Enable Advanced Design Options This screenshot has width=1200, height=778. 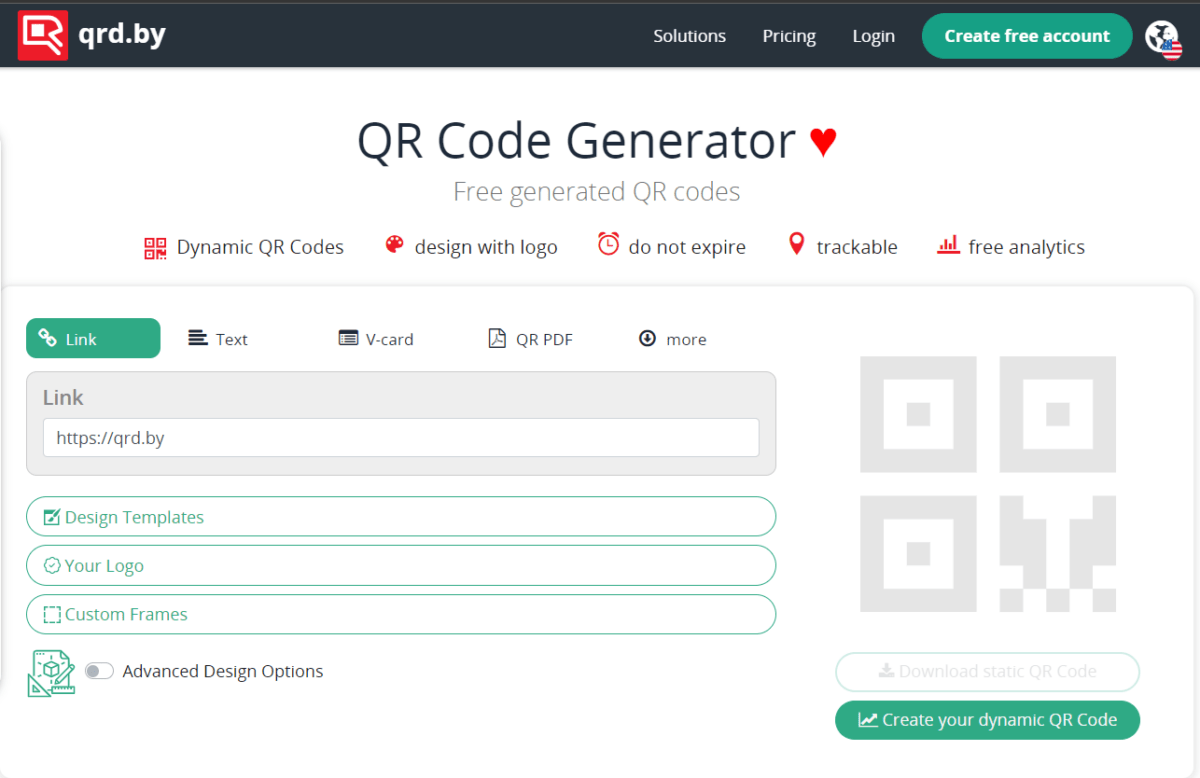[99, 671]
